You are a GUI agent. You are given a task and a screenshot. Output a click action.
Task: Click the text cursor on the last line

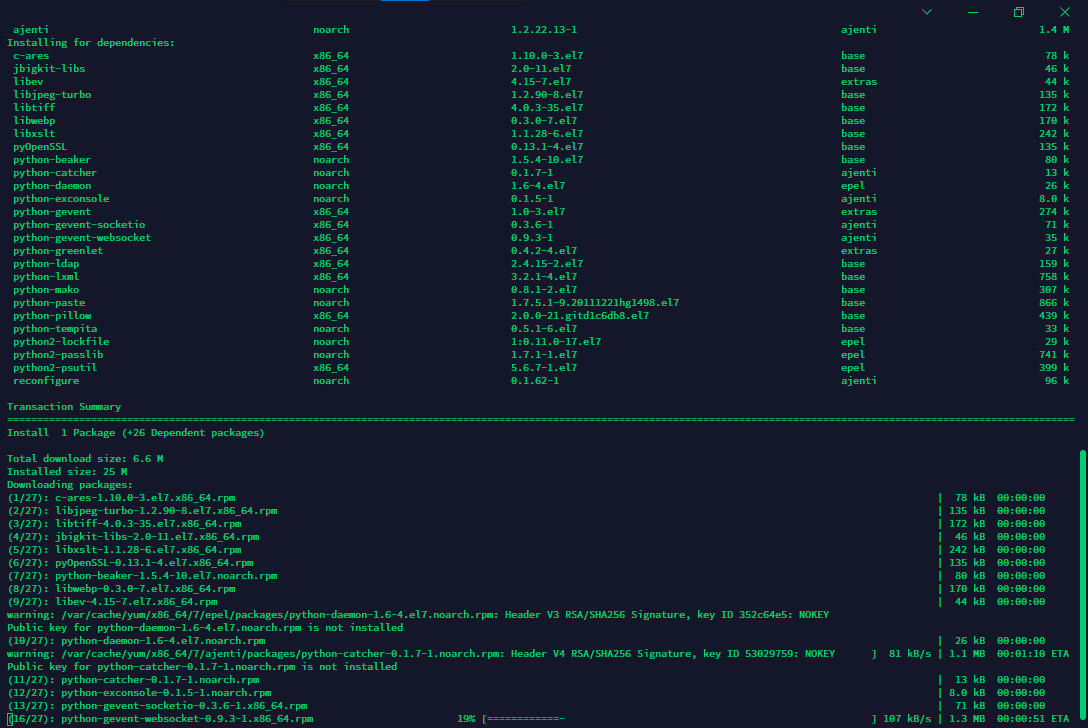(x=10, y=719)
